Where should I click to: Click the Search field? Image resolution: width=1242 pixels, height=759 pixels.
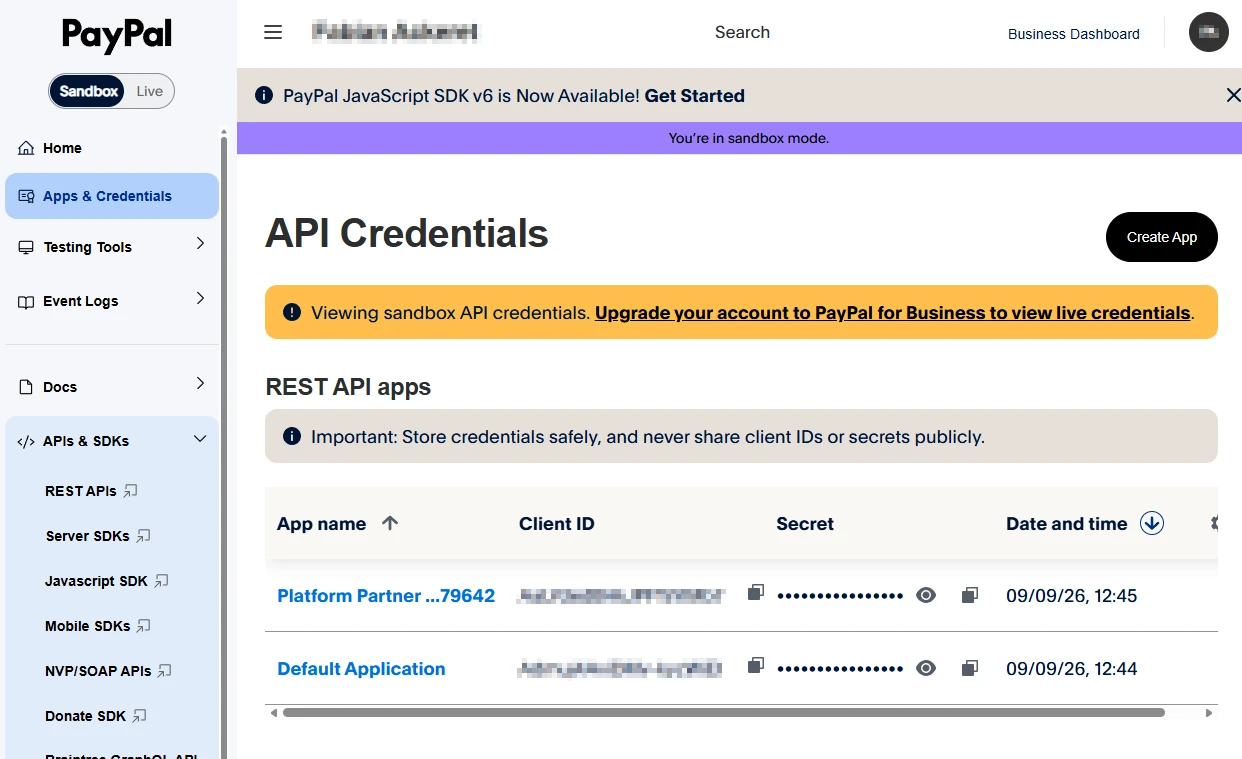pyautogui.click(x=742, y=32)
